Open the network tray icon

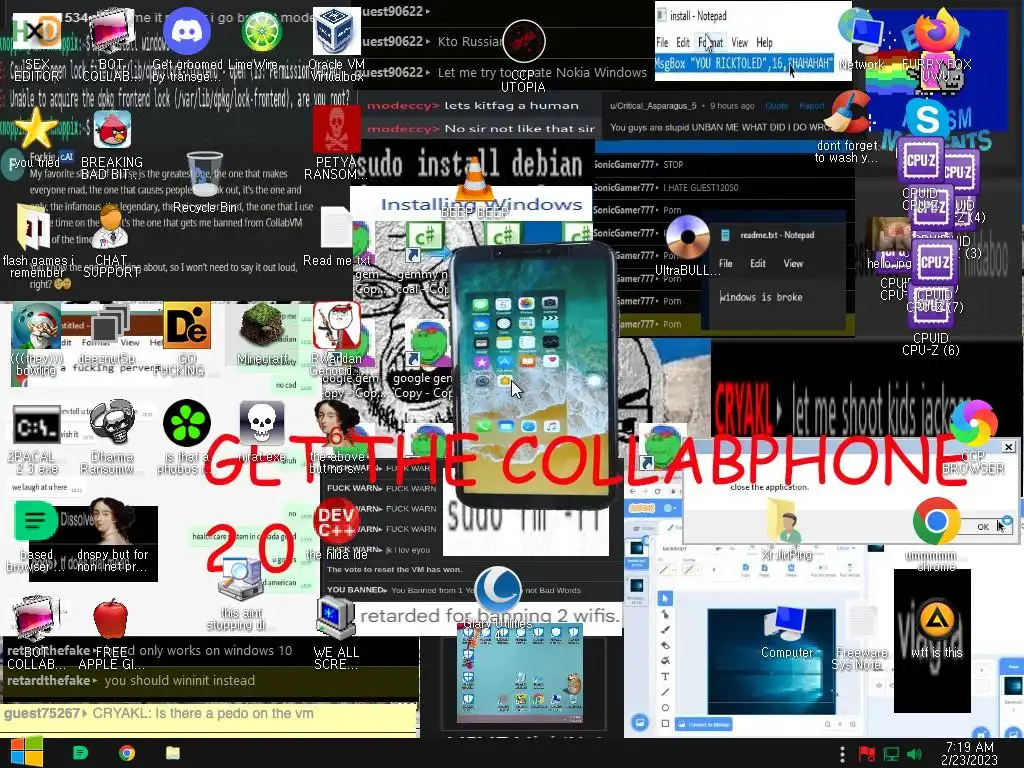point(891,754)
